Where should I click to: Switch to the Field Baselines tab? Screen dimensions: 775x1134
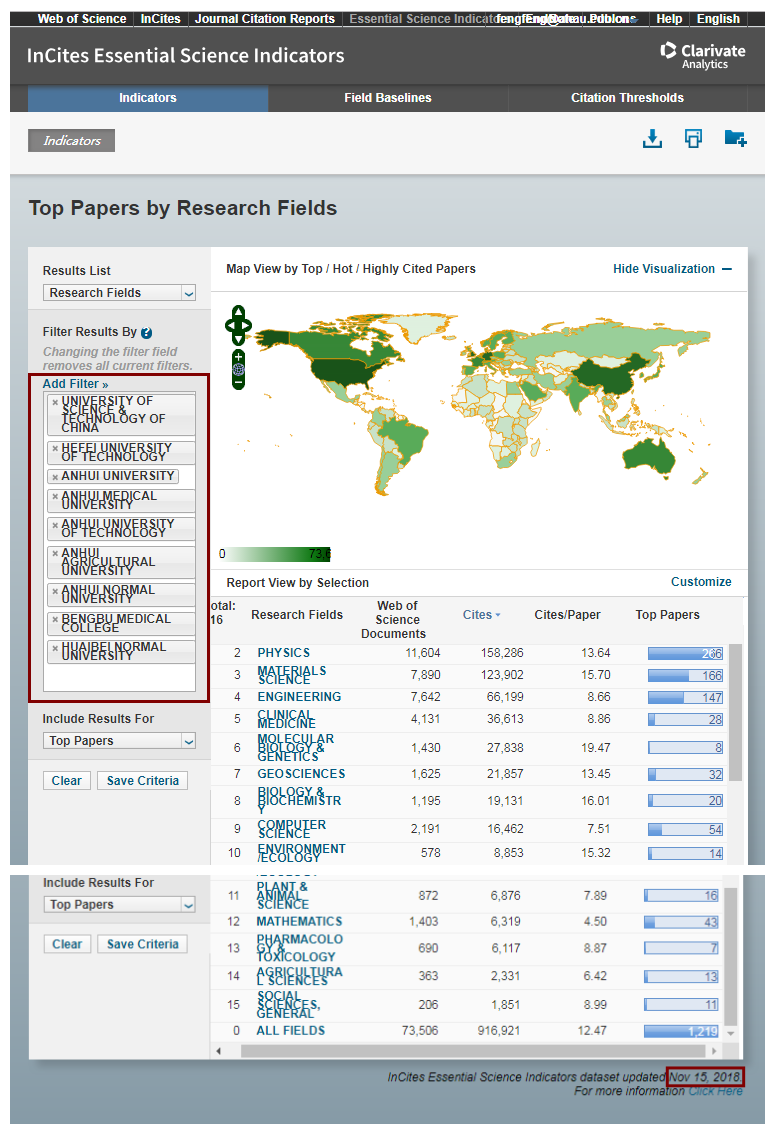tap(388, 98)
